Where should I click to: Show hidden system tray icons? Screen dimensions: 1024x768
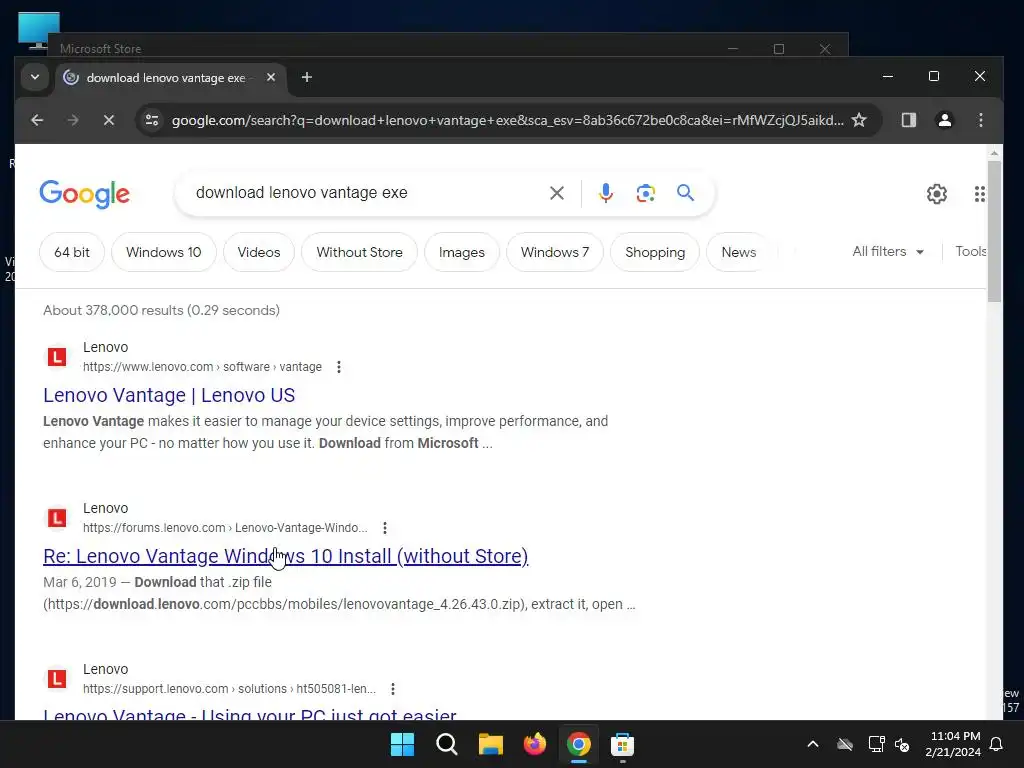click(812, 744)
